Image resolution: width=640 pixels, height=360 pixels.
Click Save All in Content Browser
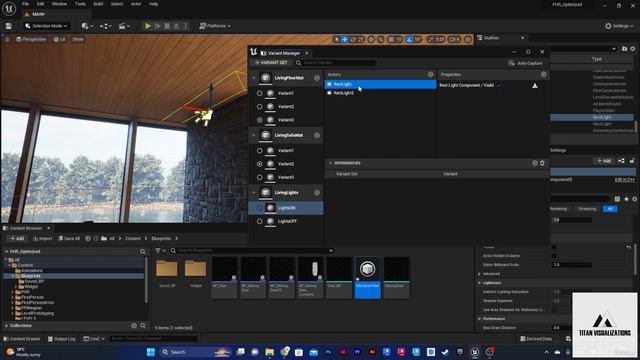tap(69, 238)
